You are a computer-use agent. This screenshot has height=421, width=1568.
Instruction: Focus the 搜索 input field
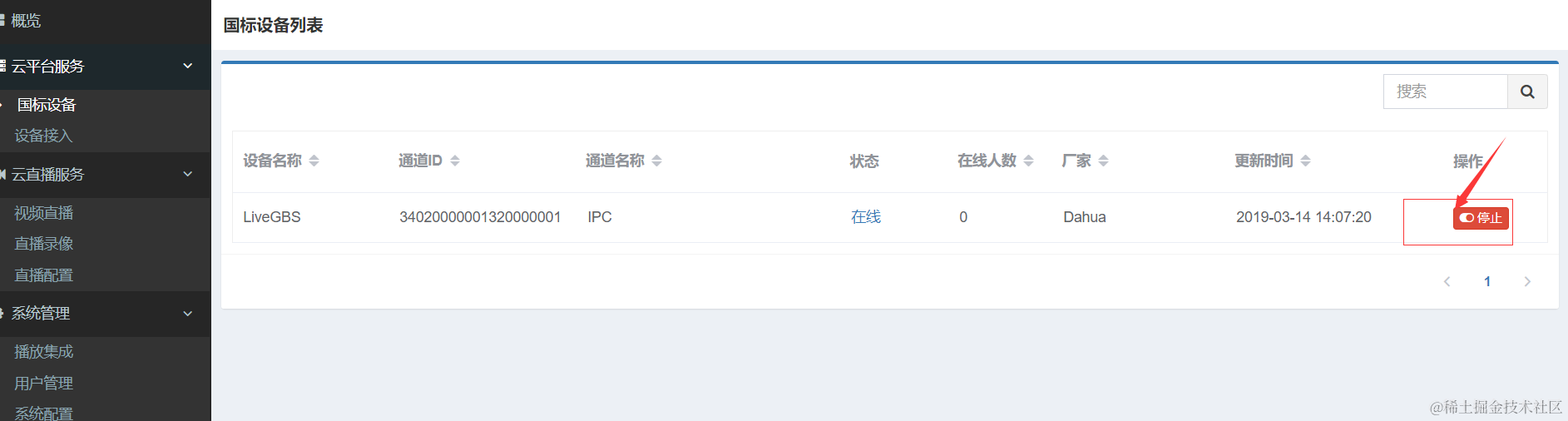pyautogui.click(x=1446, y=92)
